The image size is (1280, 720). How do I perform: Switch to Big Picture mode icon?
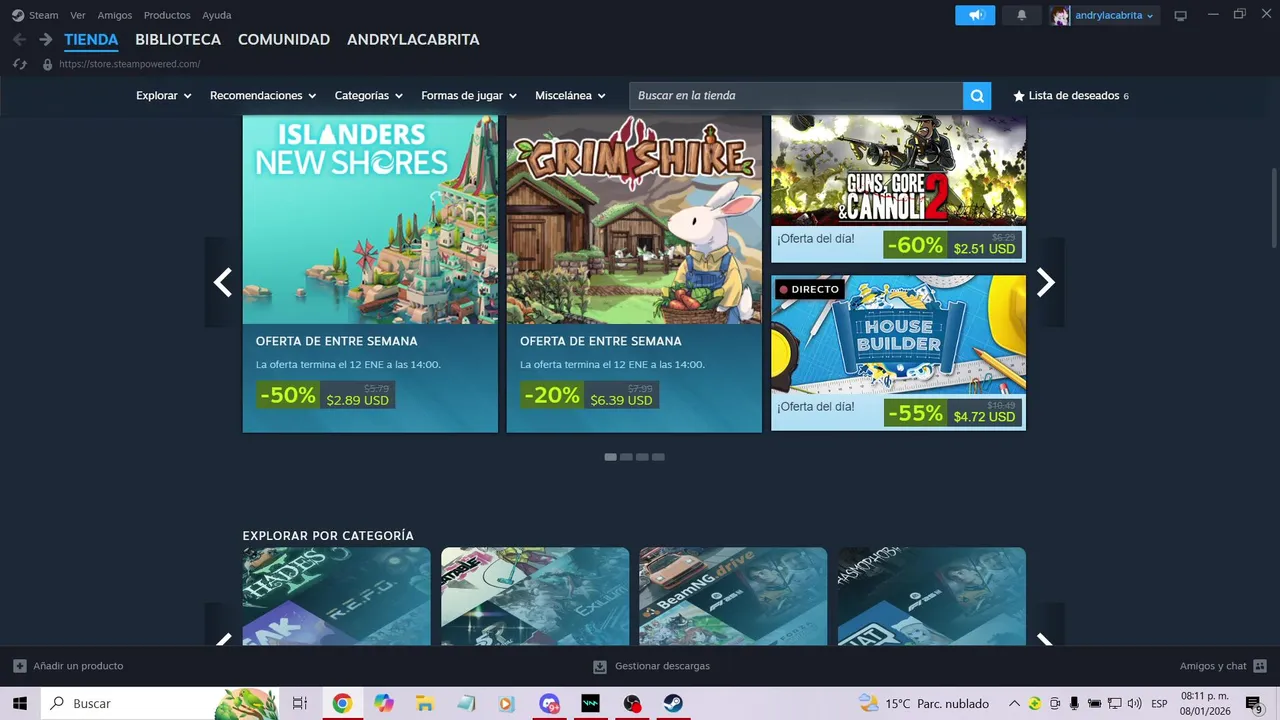[1180, 15]
